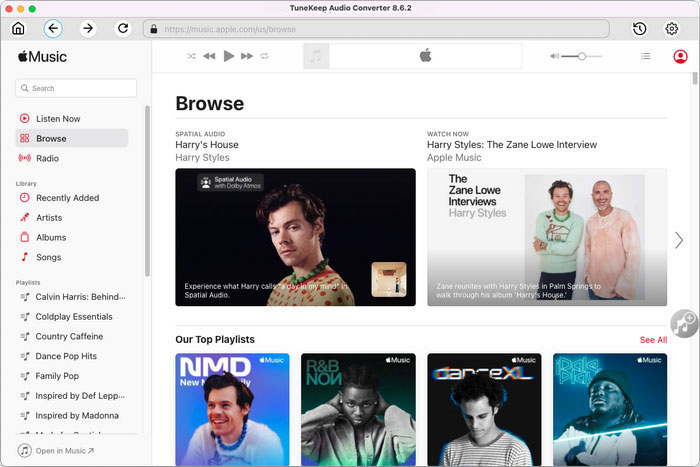Open the red account profile icon
This screenshot has height=467, width=700.
[x=680, y=56]
